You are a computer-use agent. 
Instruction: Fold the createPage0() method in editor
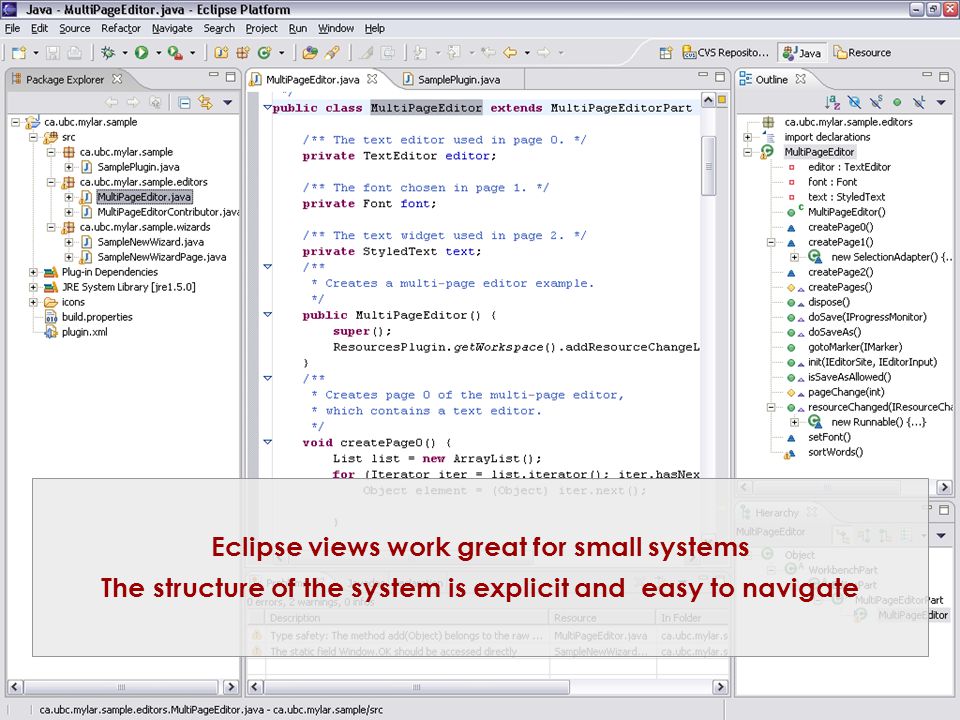[268, 442]
